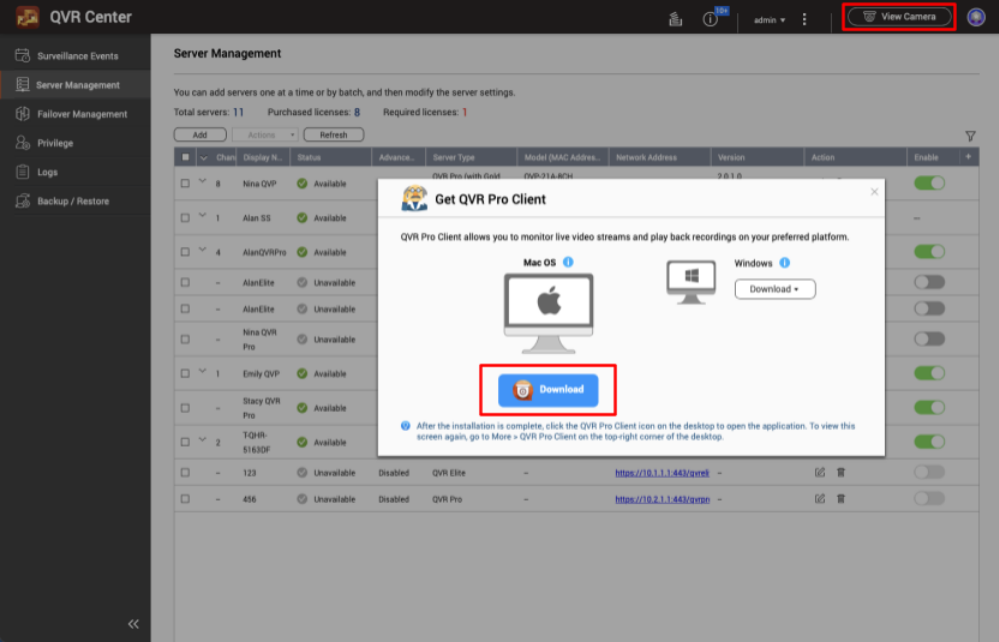999x642 pixels.
Task: Collapse the sidebar with double-chevron icon
Action: (133, 624)
